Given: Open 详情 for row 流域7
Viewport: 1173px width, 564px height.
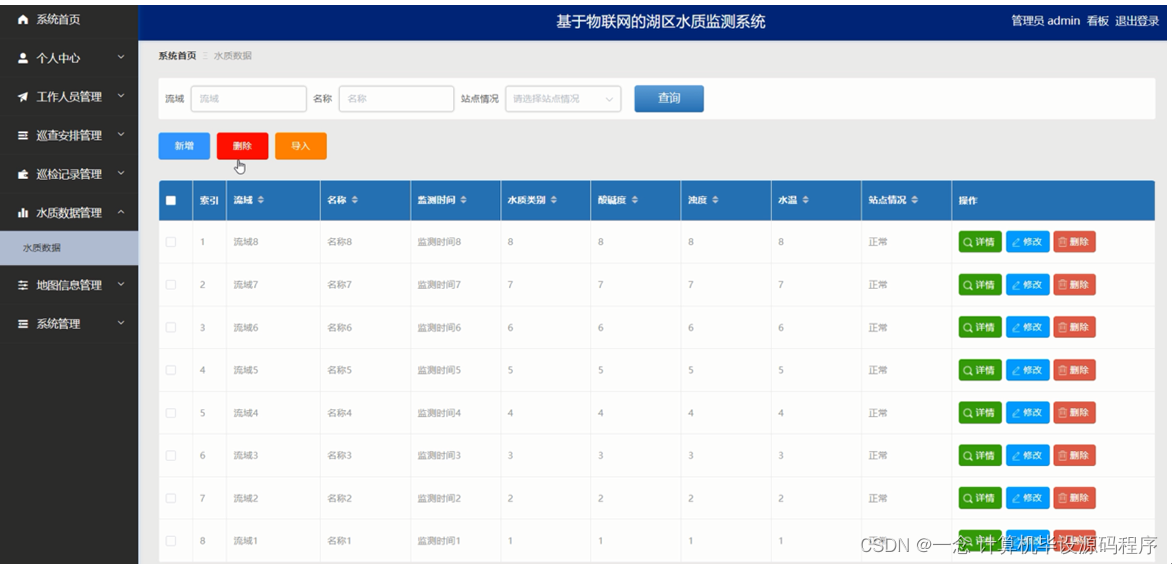Looking at the screenshot, I should pyautogui.click(x=980, y=285).
